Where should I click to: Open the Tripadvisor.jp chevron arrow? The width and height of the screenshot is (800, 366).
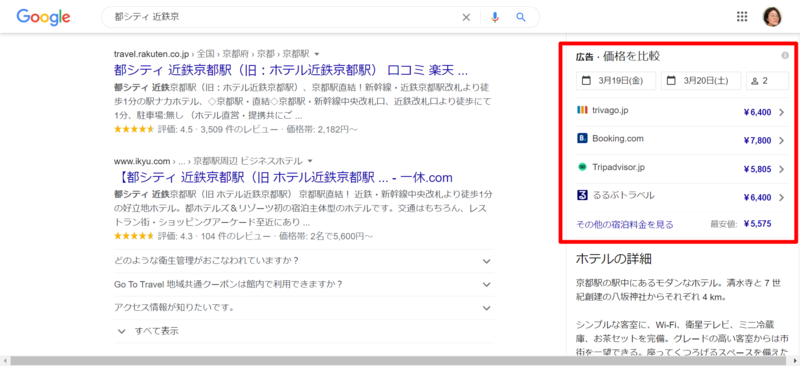click(781, 169)
